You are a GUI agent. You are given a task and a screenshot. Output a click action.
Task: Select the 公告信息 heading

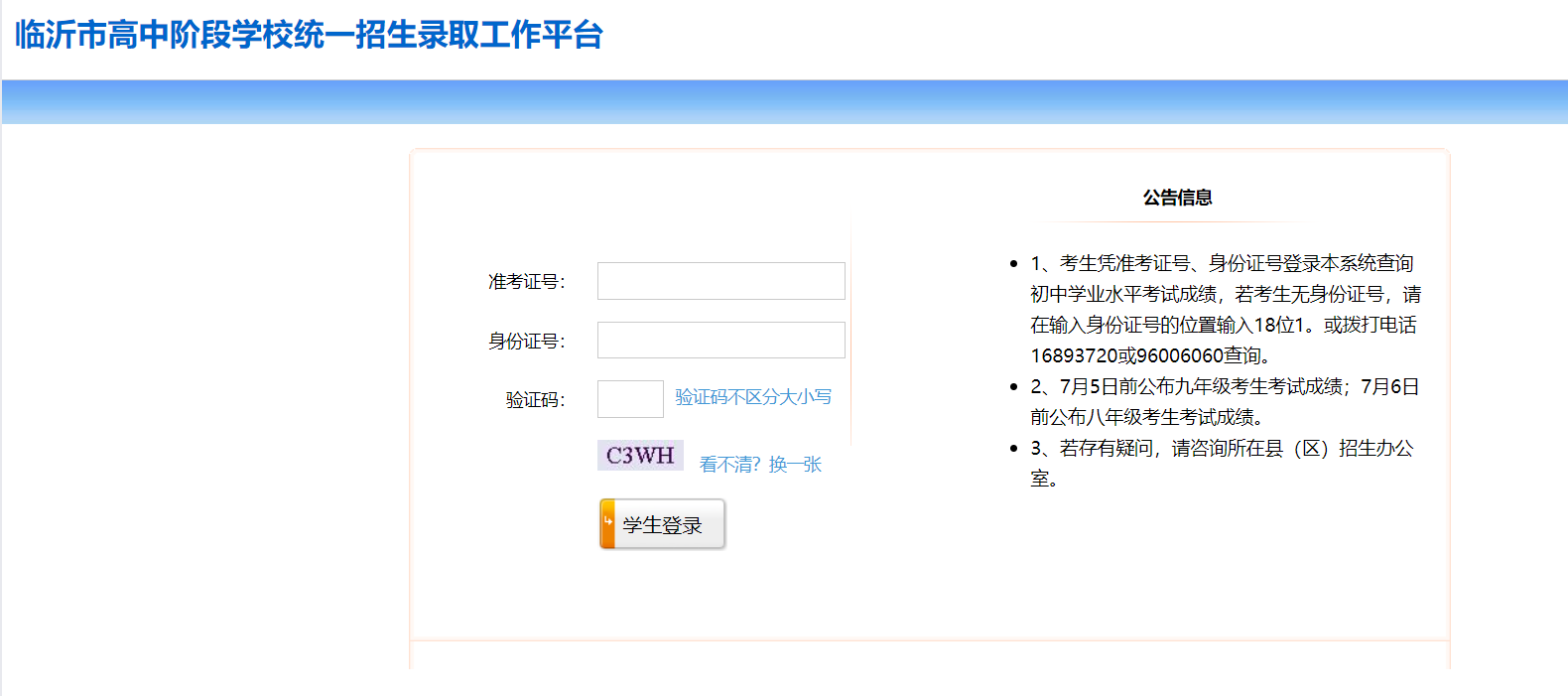click(1177, 198)
